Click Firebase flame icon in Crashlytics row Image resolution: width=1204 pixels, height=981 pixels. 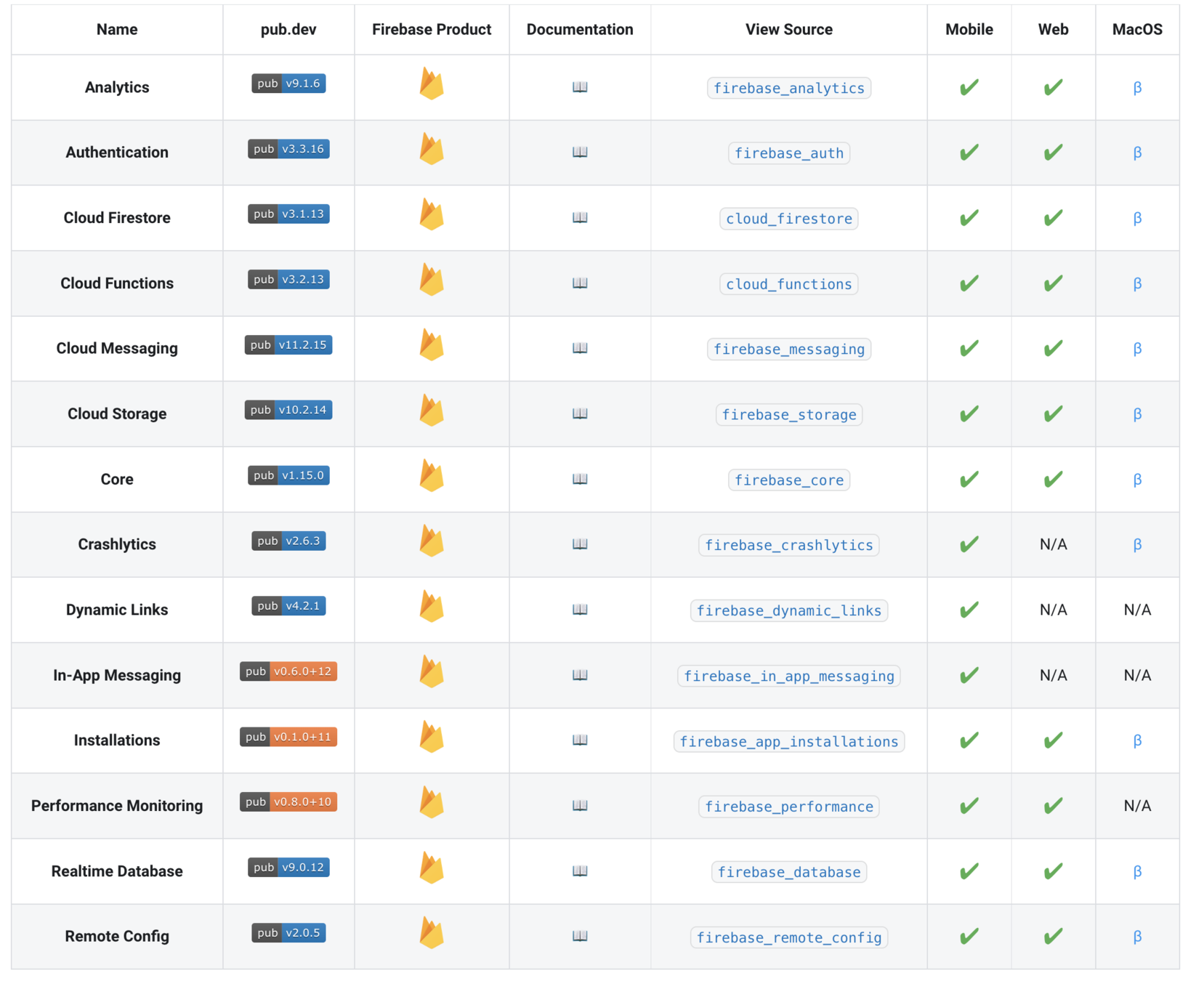point(432,541)
